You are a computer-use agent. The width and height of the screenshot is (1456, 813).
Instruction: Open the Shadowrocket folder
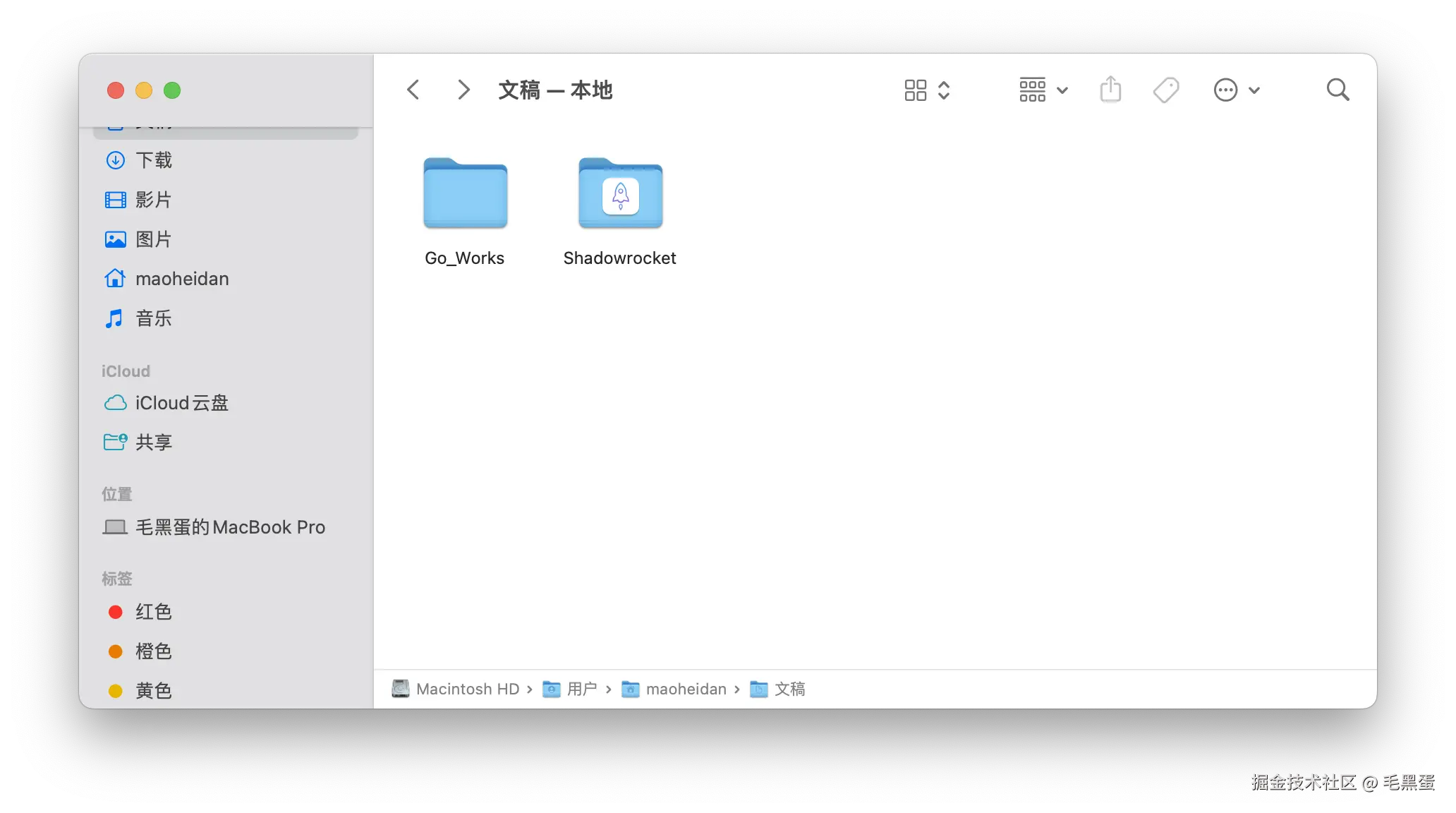pyautogui.click(x=619, y=194)
